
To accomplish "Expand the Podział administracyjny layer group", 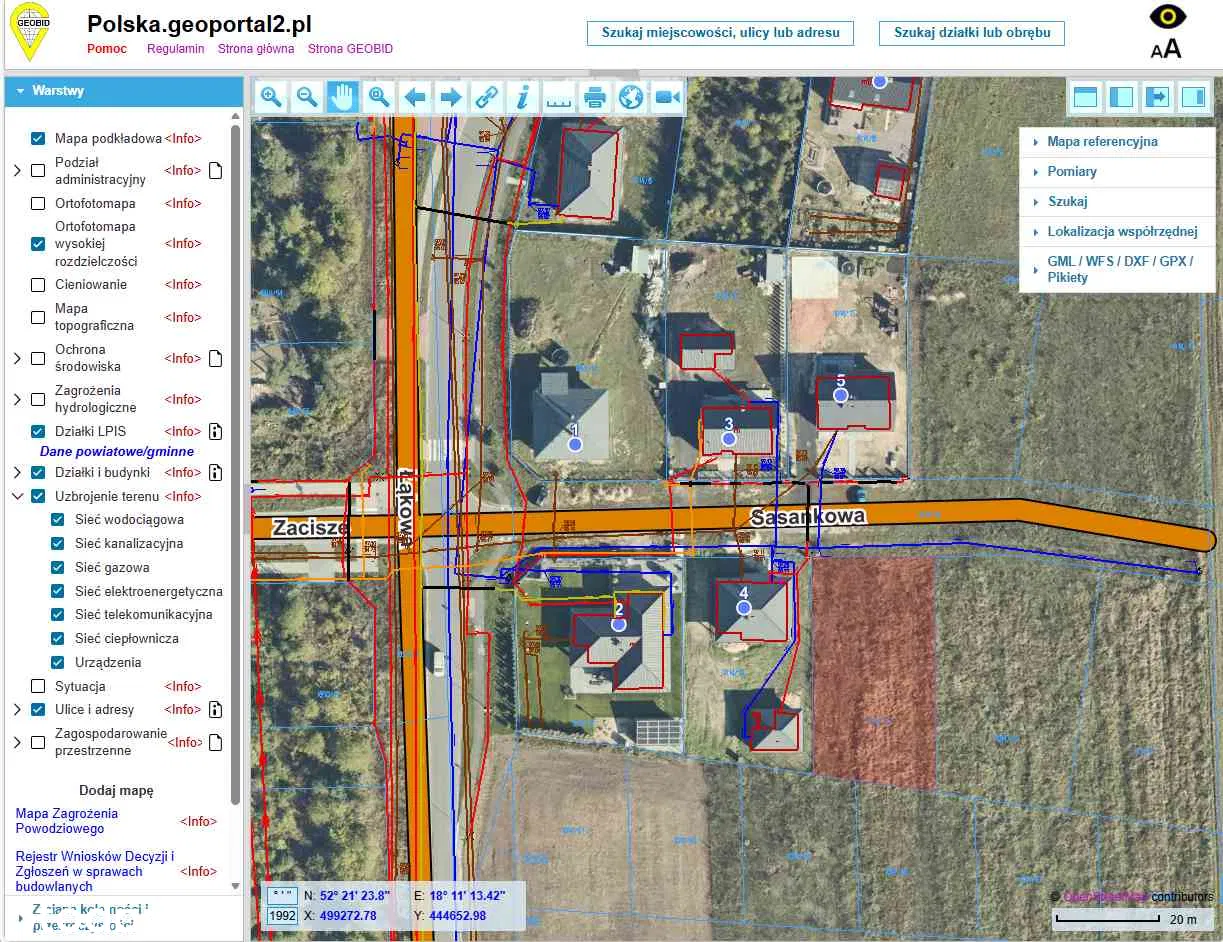I will (17, 171).
